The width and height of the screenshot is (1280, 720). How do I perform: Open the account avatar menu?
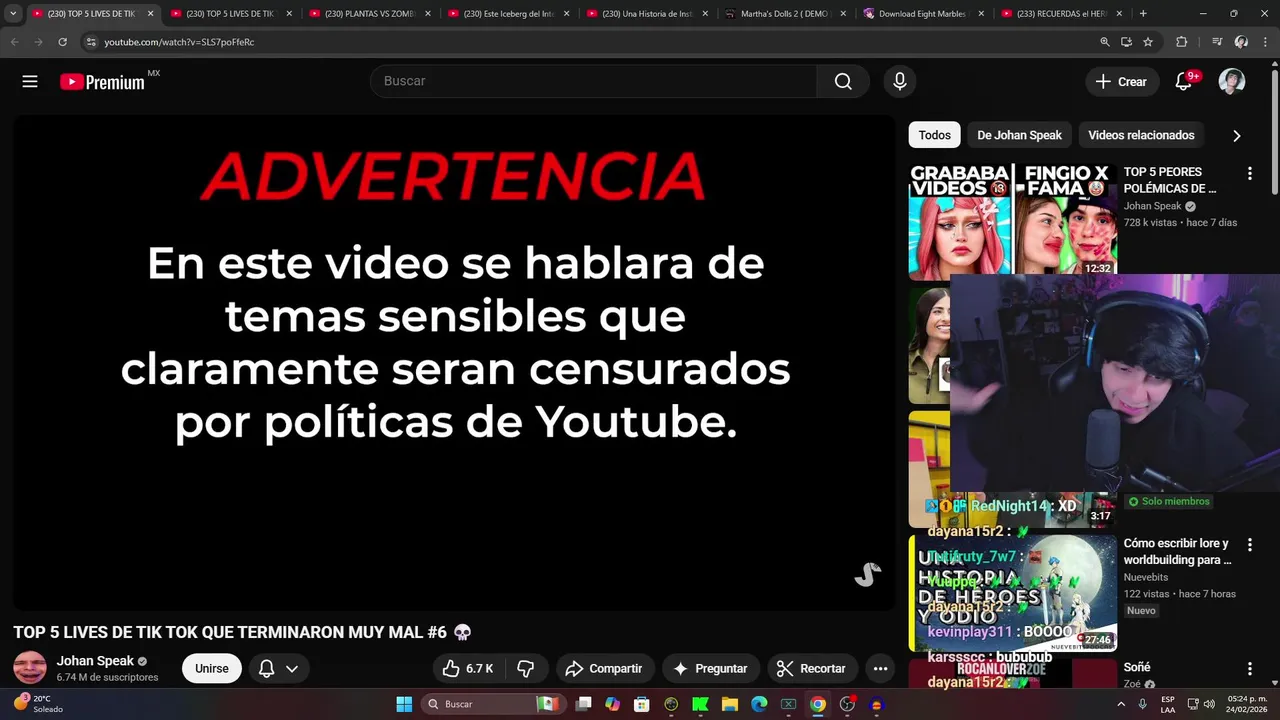[x=1232, y=82]
